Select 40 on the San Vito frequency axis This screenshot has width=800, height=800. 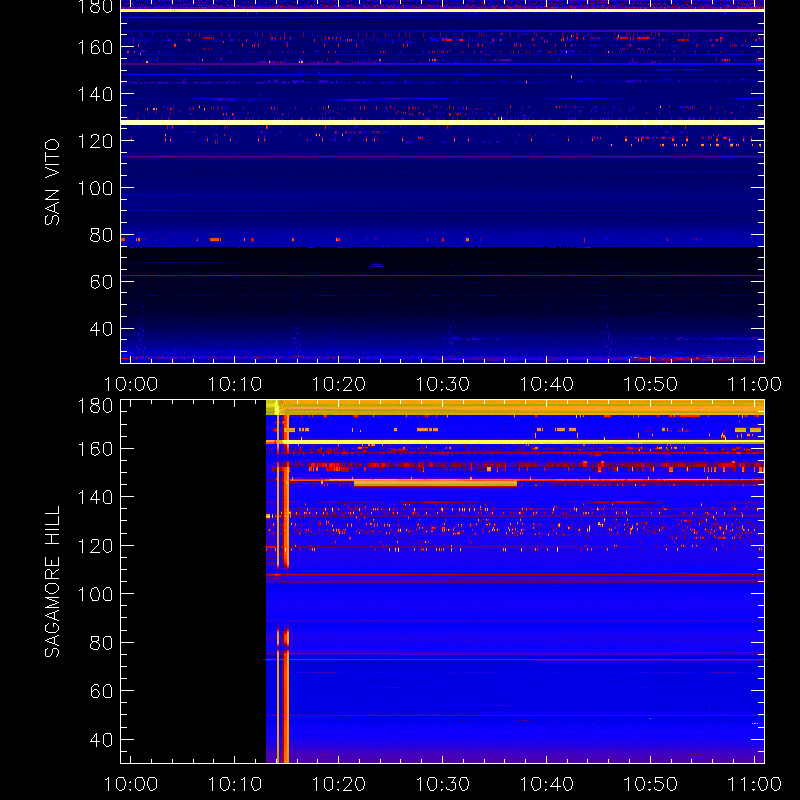(101, 329)
